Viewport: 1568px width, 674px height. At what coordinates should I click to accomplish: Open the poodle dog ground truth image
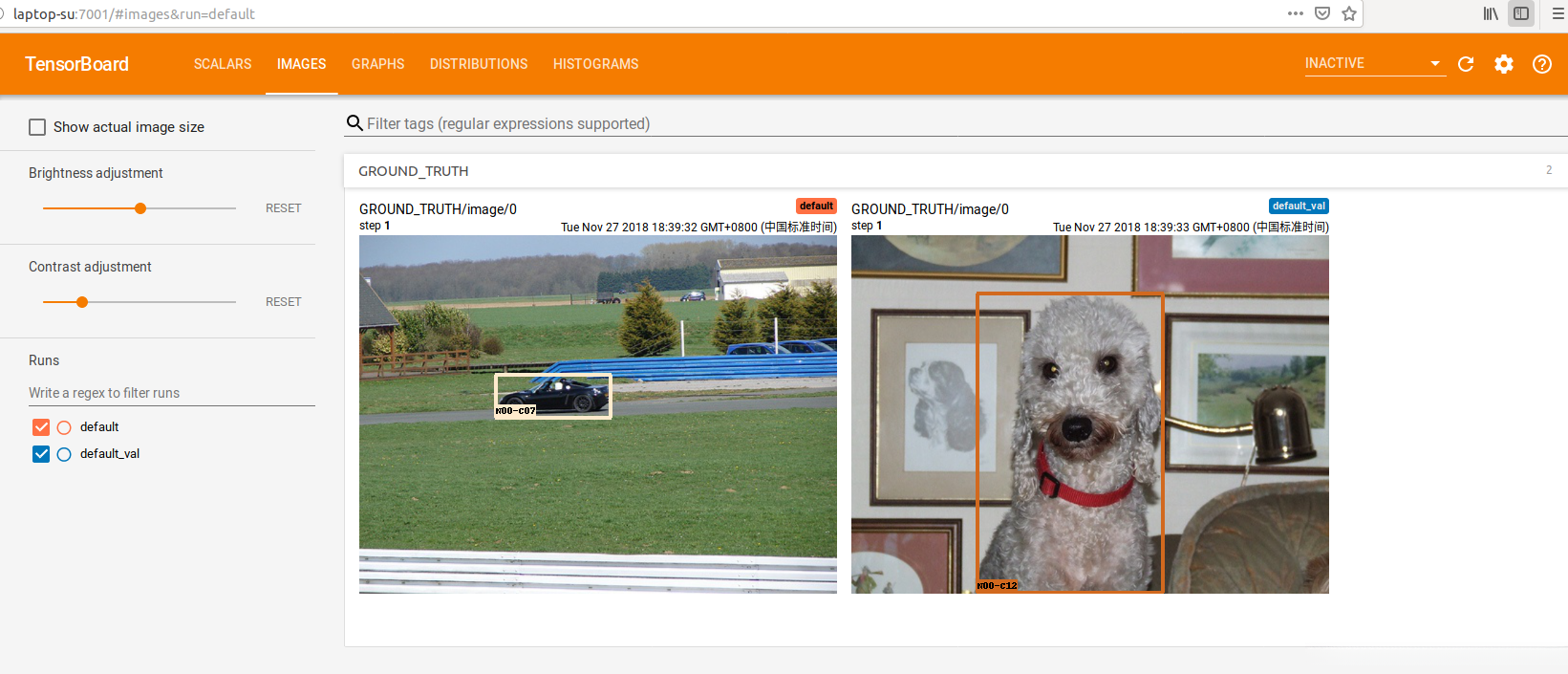(1090, 415)
